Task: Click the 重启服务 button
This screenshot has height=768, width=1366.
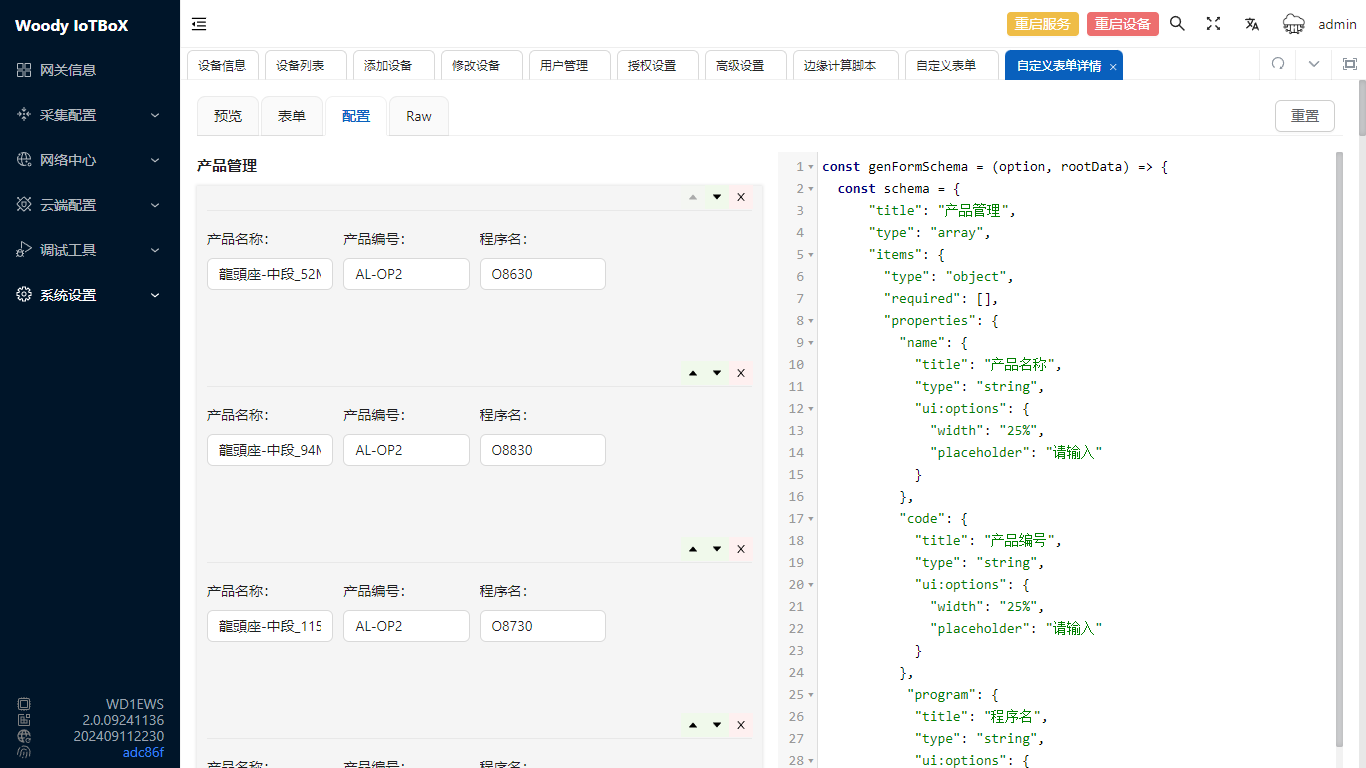Action: pos(1042,24)
